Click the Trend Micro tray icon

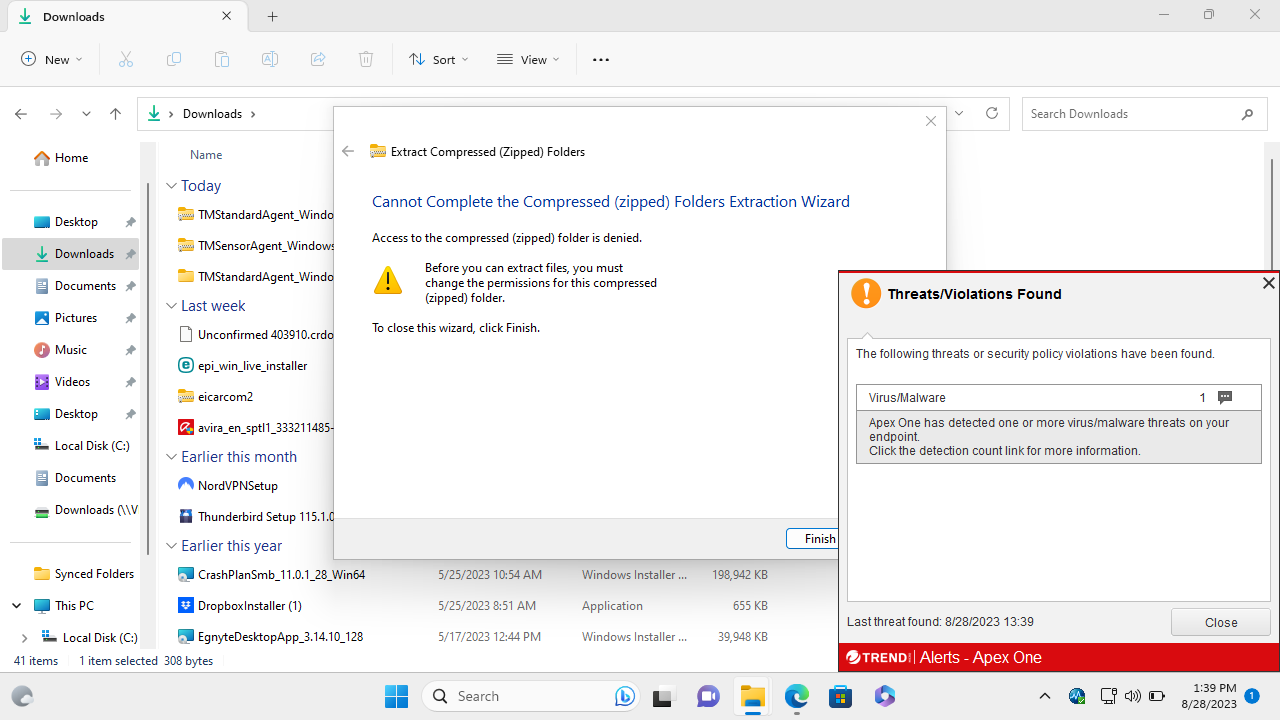point(1077,696)
